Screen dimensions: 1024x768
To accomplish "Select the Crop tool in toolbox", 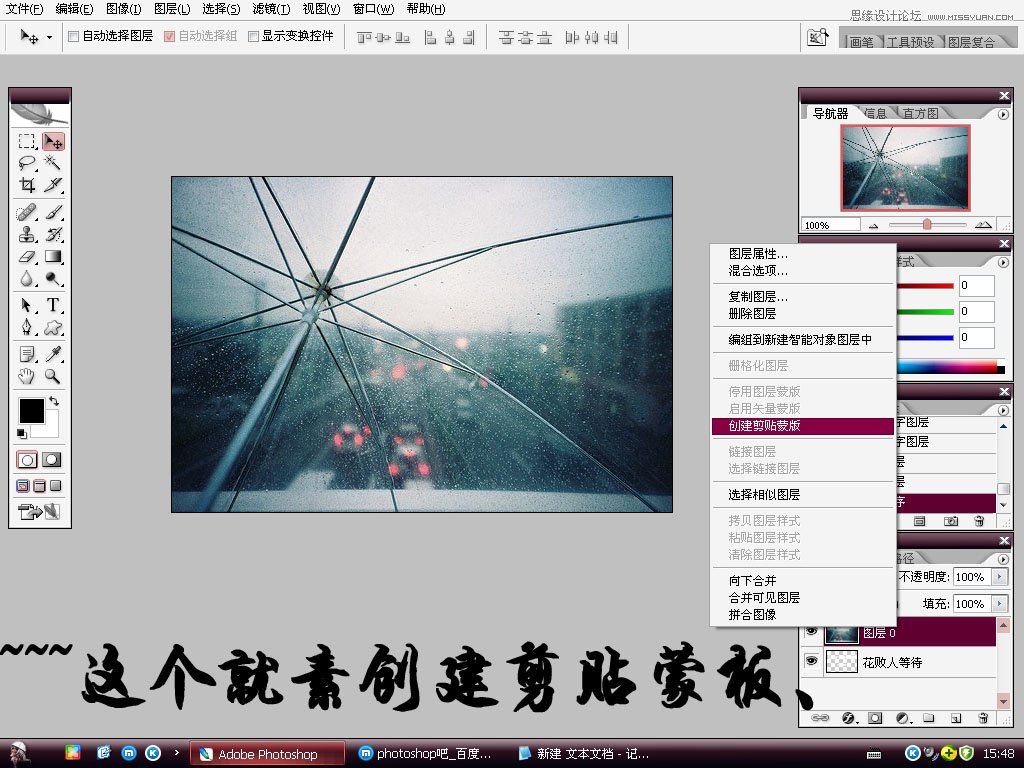I will click(27, 185).
